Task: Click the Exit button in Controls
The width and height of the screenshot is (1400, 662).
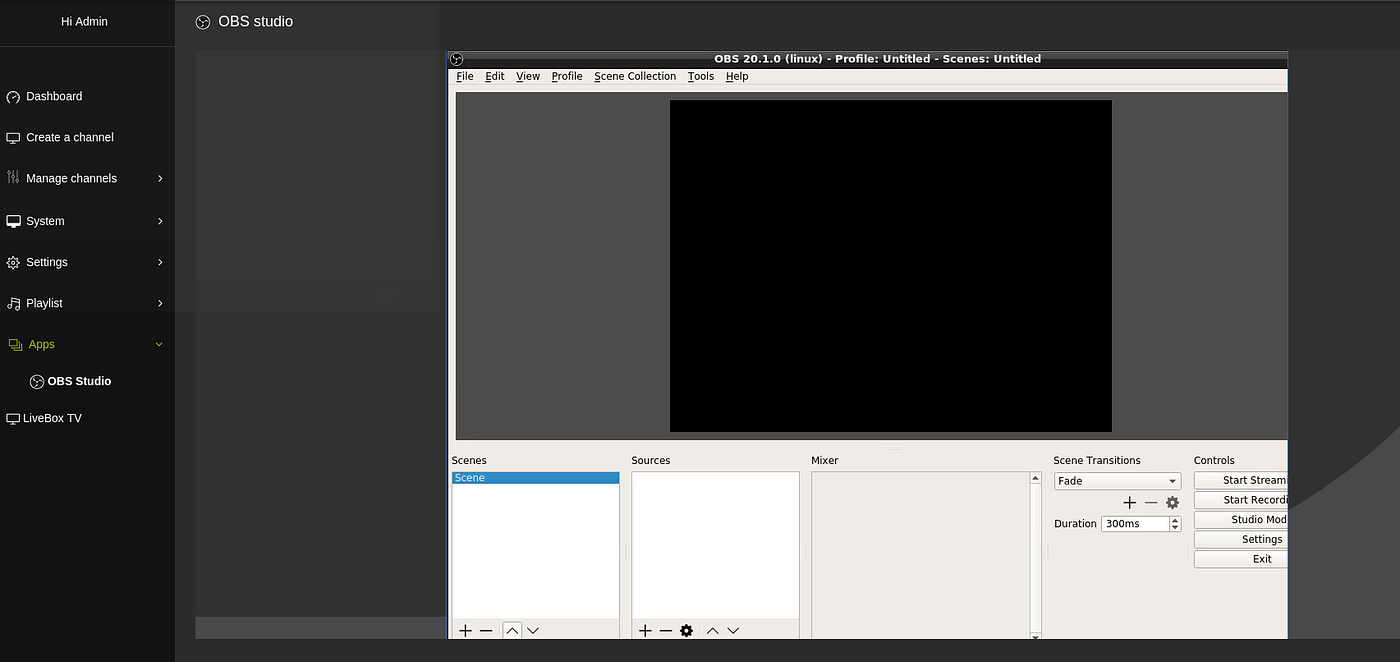Action: 1241,559
